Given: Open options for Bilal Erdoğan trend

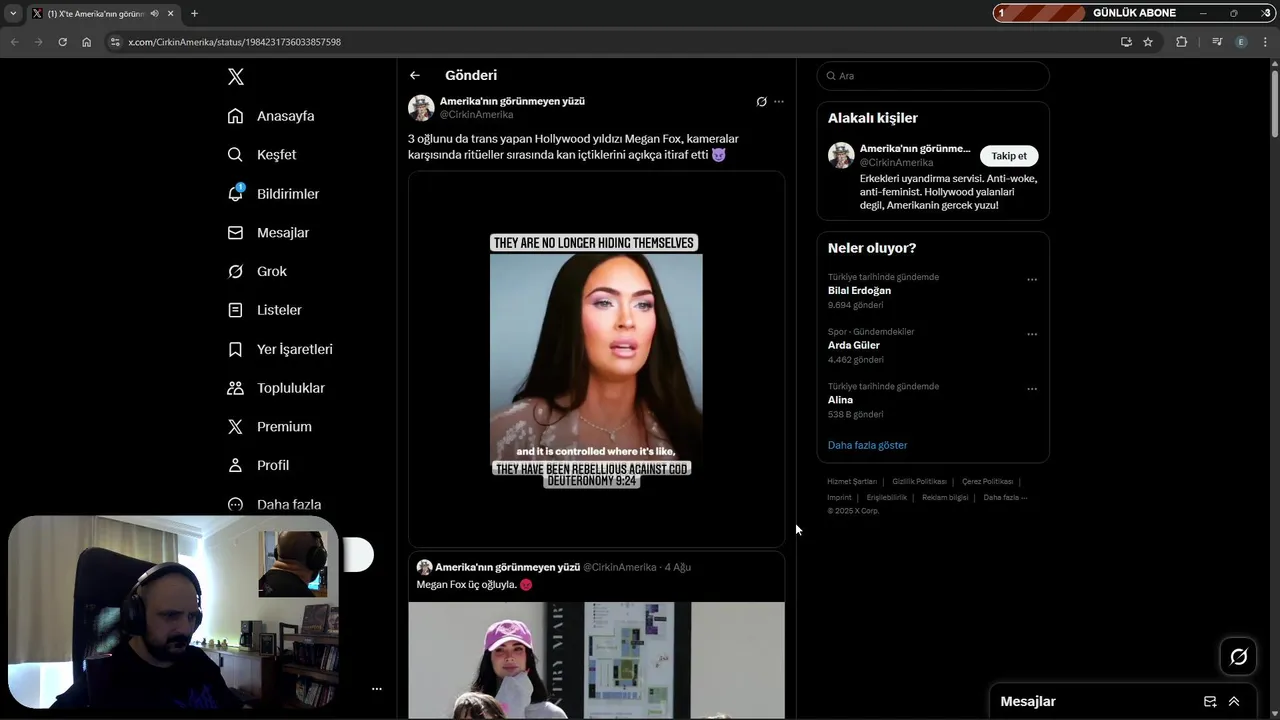Looking at the screenshot, I should [1032, 280].
